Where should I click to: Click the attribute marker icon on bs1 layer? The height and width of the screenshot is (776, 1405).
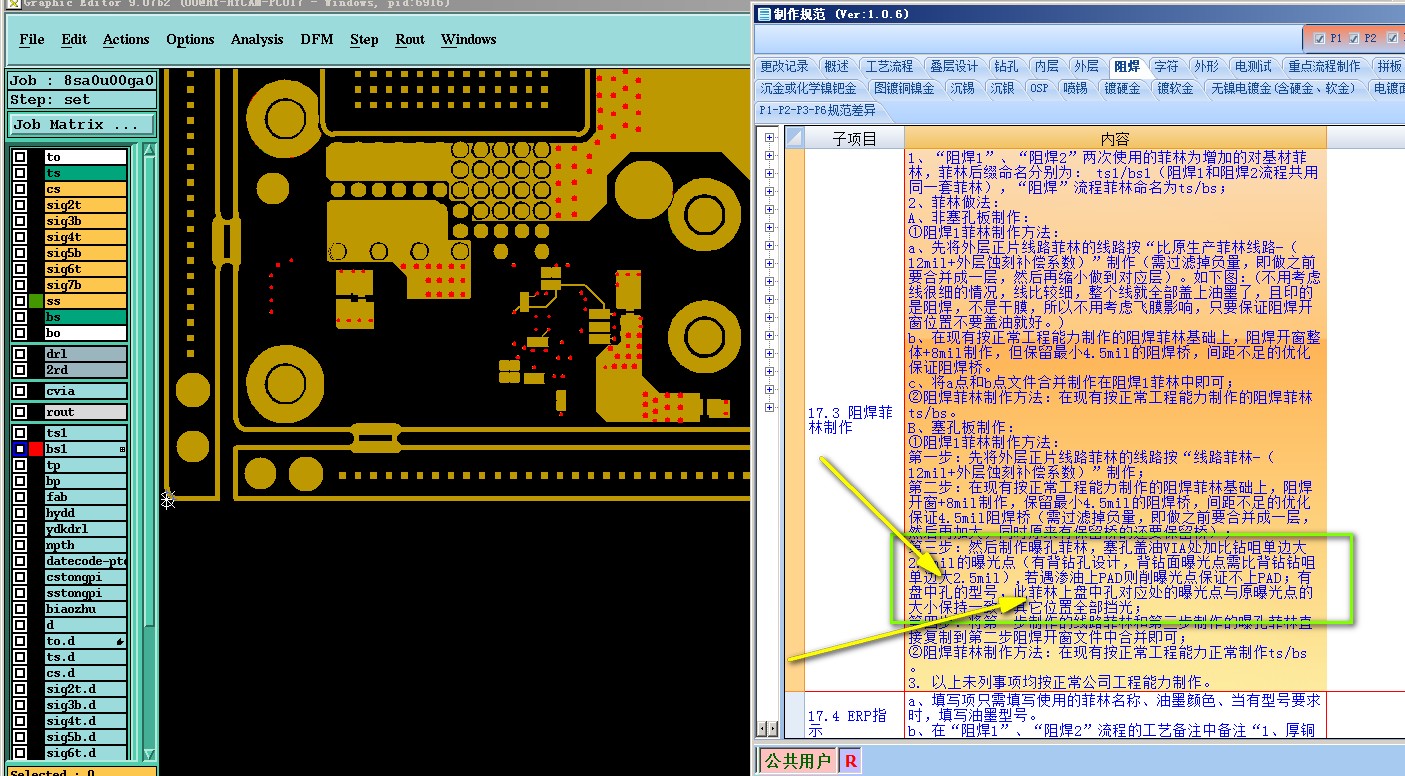click(123, 450)
